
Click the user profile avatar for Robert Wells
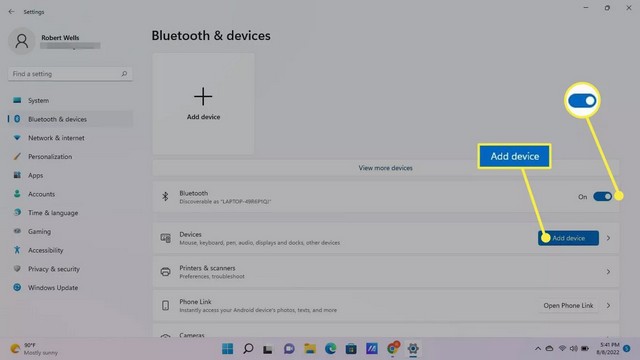(22, 41)
